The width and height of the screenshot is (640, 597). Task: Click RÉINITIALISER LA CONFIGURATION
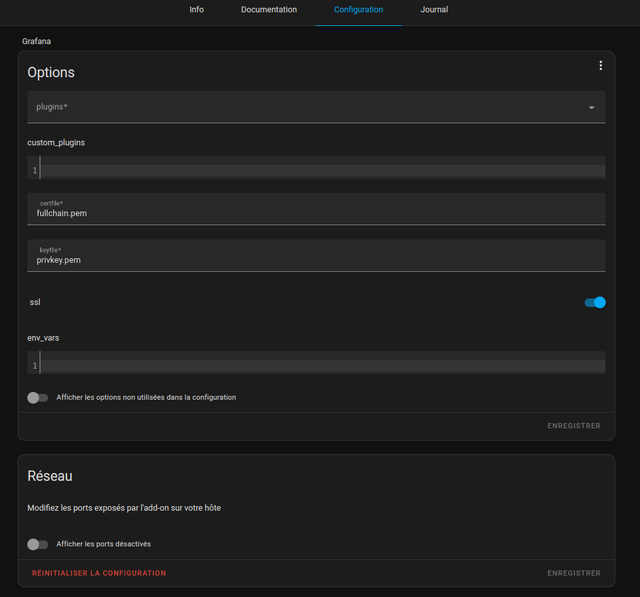[x=99, y=573]
